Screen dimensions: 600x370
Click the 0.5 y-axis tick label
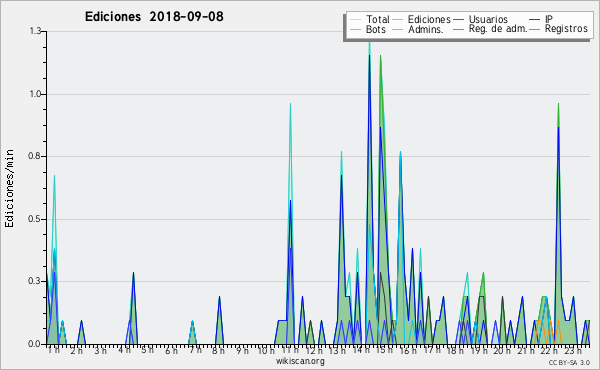coord(35,219)
